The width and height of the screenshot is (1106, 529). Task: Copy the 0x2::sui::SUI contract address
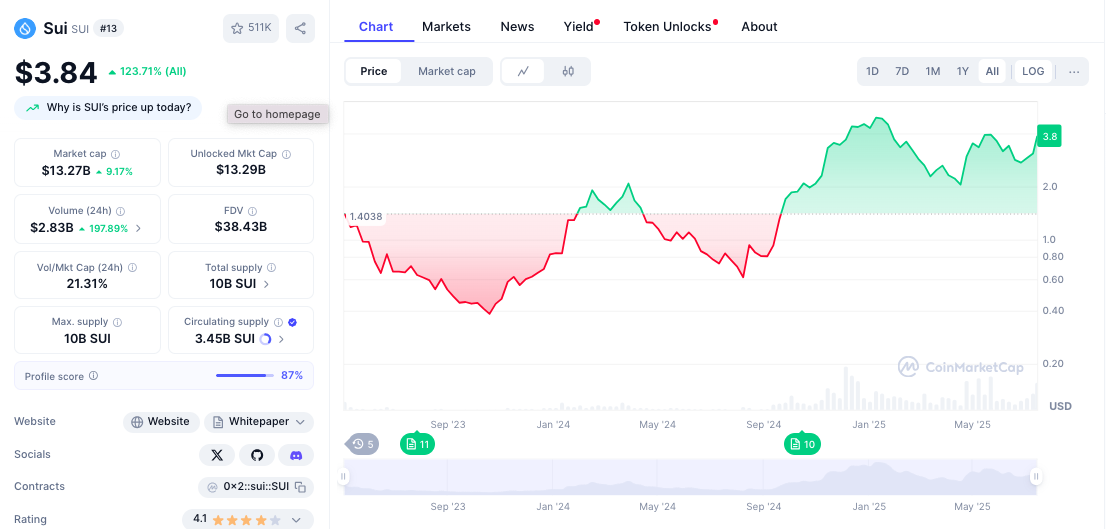point(299,487)
